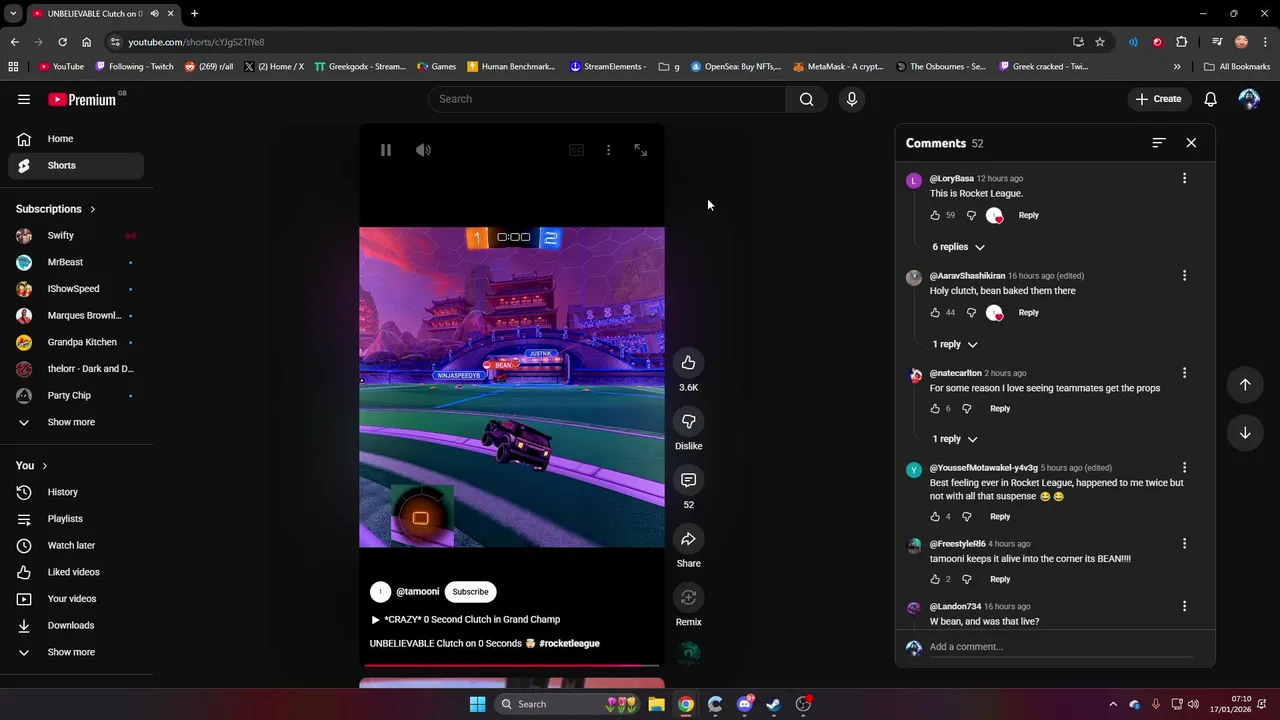Open History in the sidebar
Viewport: 1280px width, 720px height.
pos(76,492)
